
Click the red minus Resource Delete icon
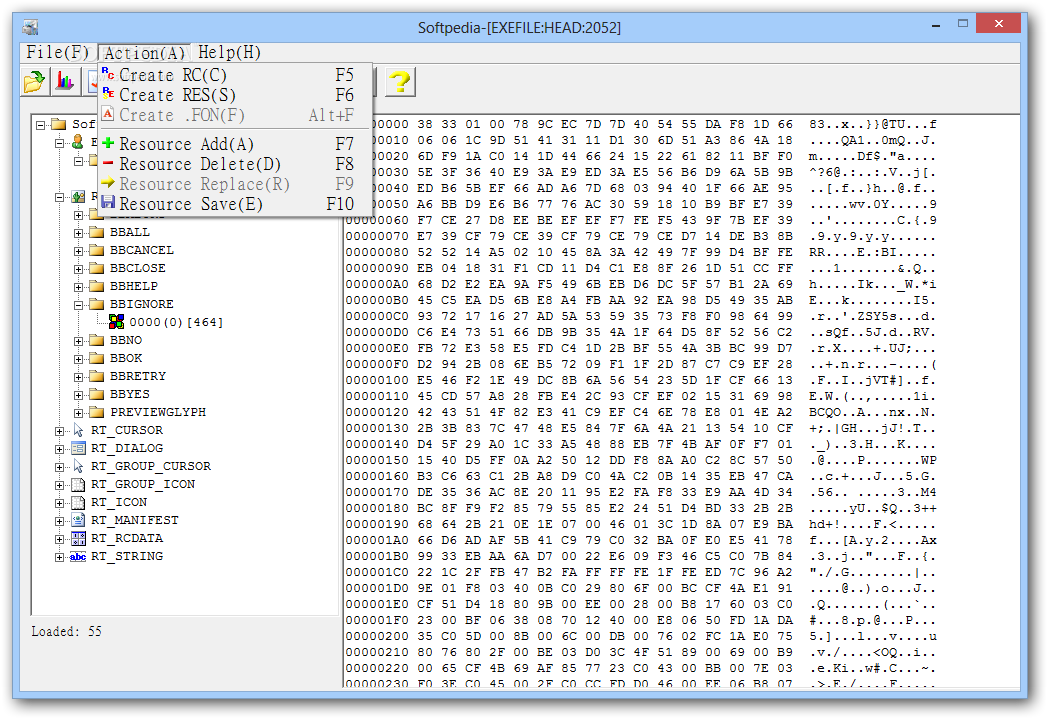[108, 163]
